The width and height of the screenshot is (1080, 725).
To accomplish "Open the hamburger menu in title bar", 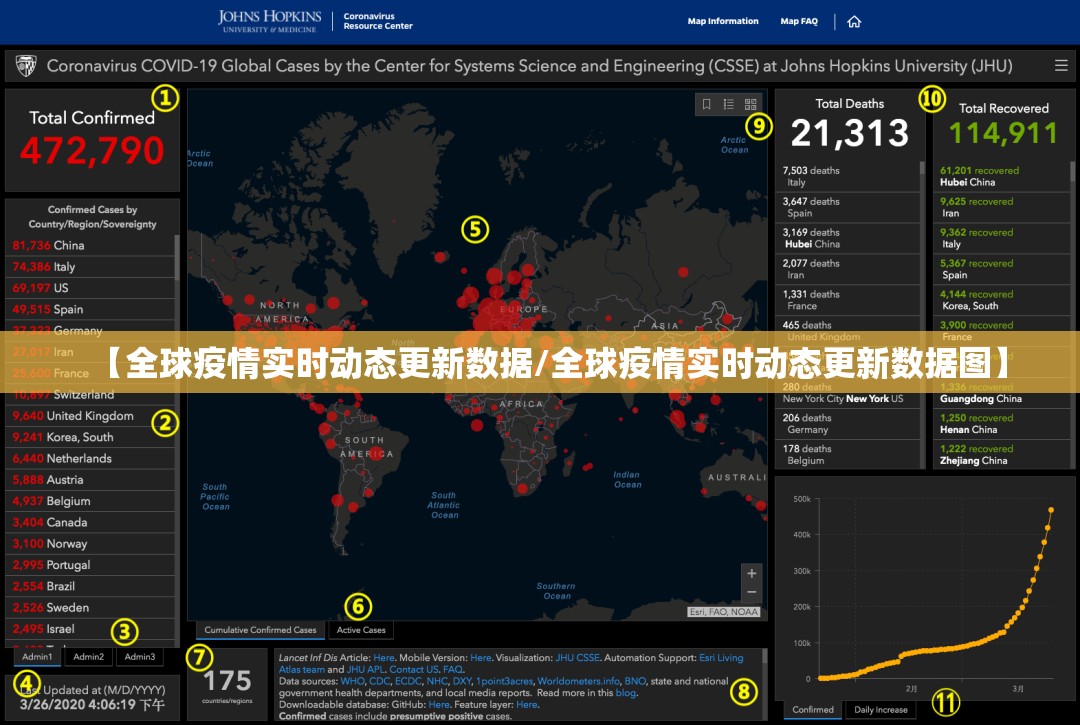I will (x=1061, y=66).
